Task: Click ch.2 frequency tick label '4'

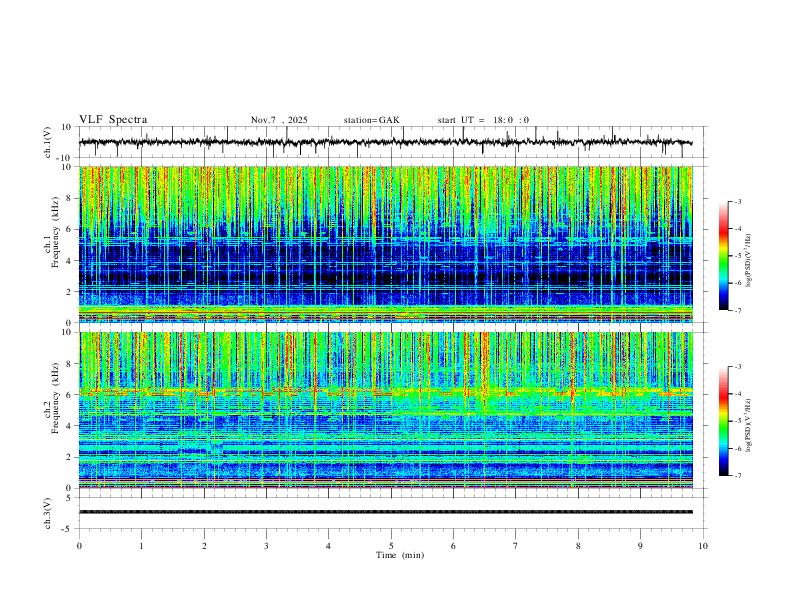Action: pyautogui.click(x=71, y=426)
